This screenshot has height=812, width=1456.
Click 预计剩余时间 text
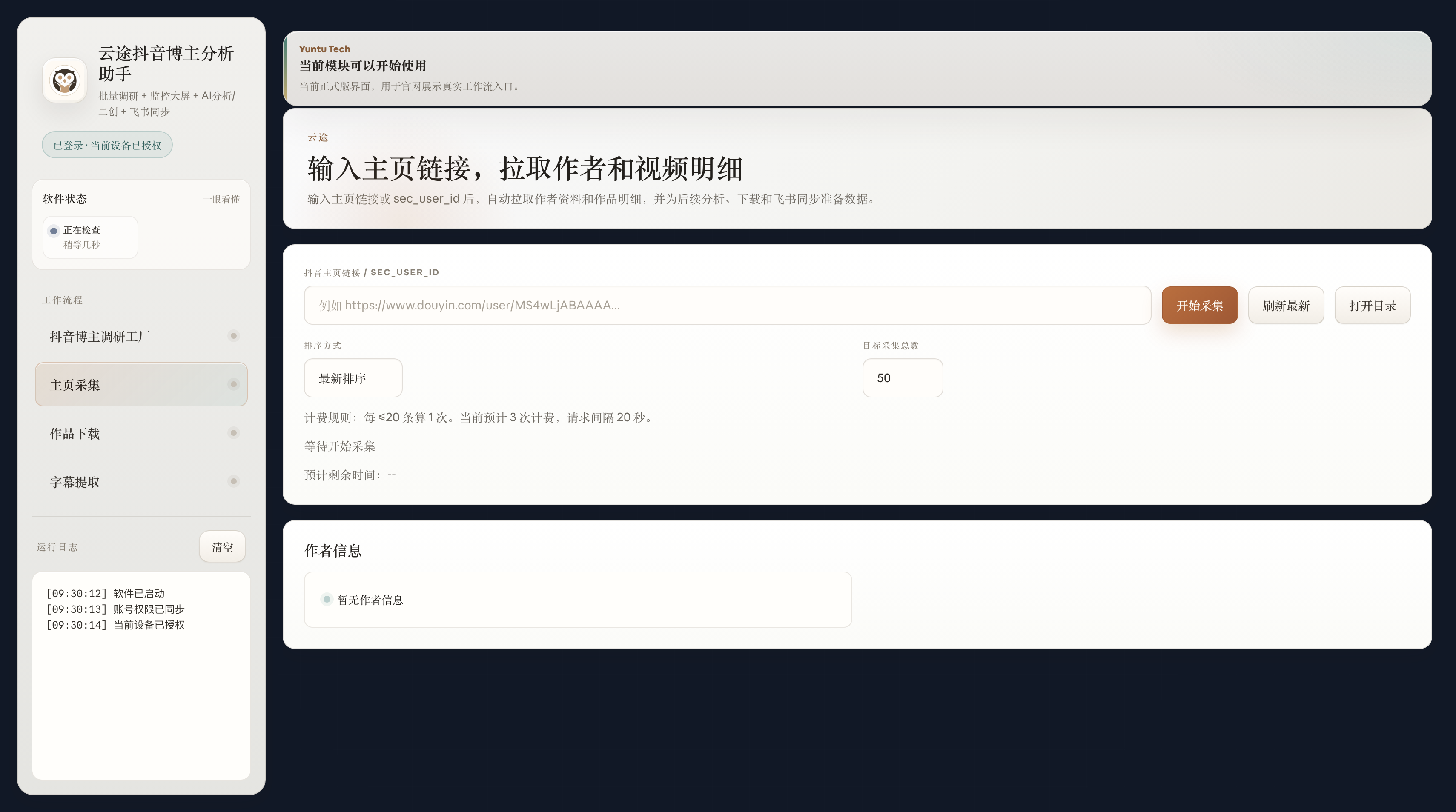[x=350, y=475]
